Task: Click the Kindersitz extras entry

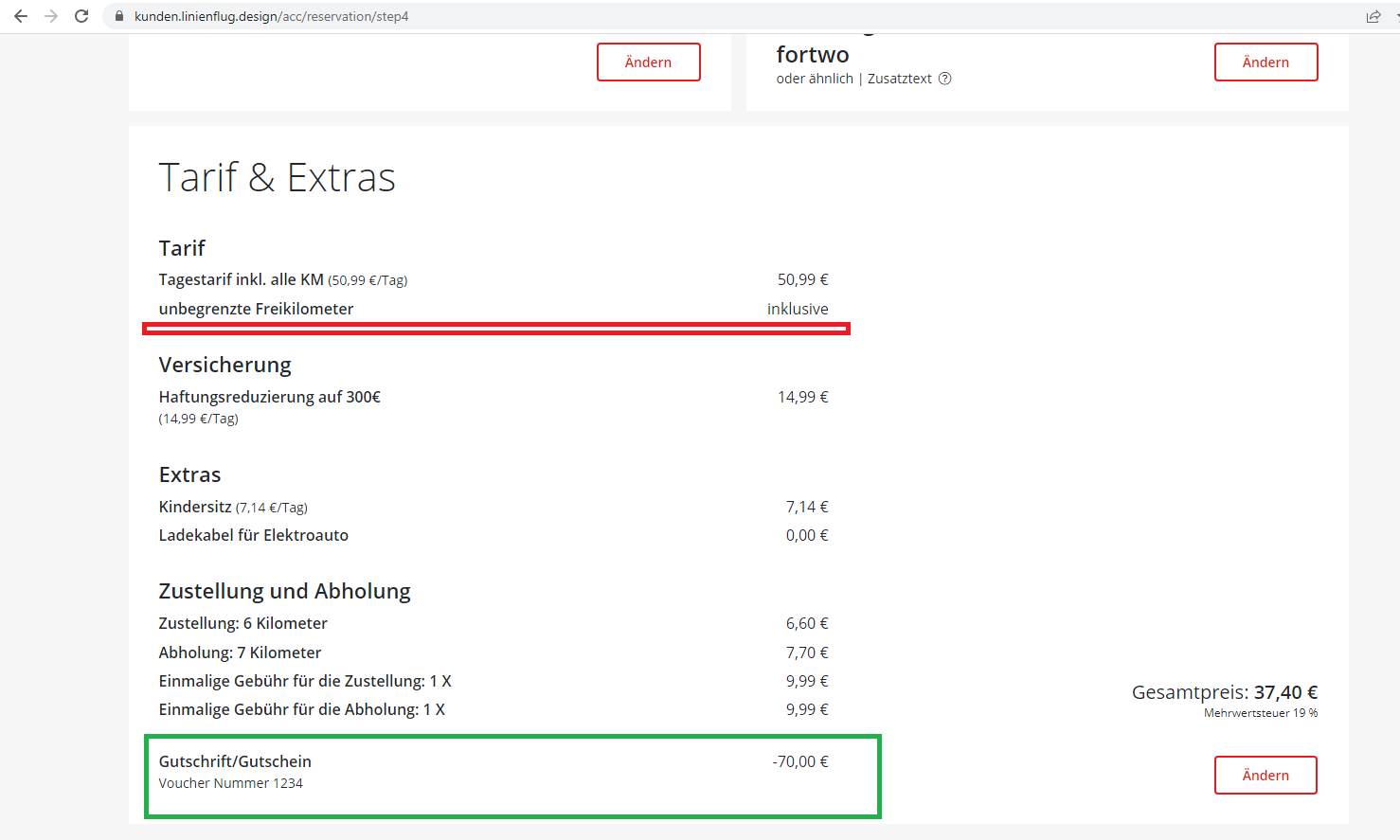Action: (x=195, y=507)
